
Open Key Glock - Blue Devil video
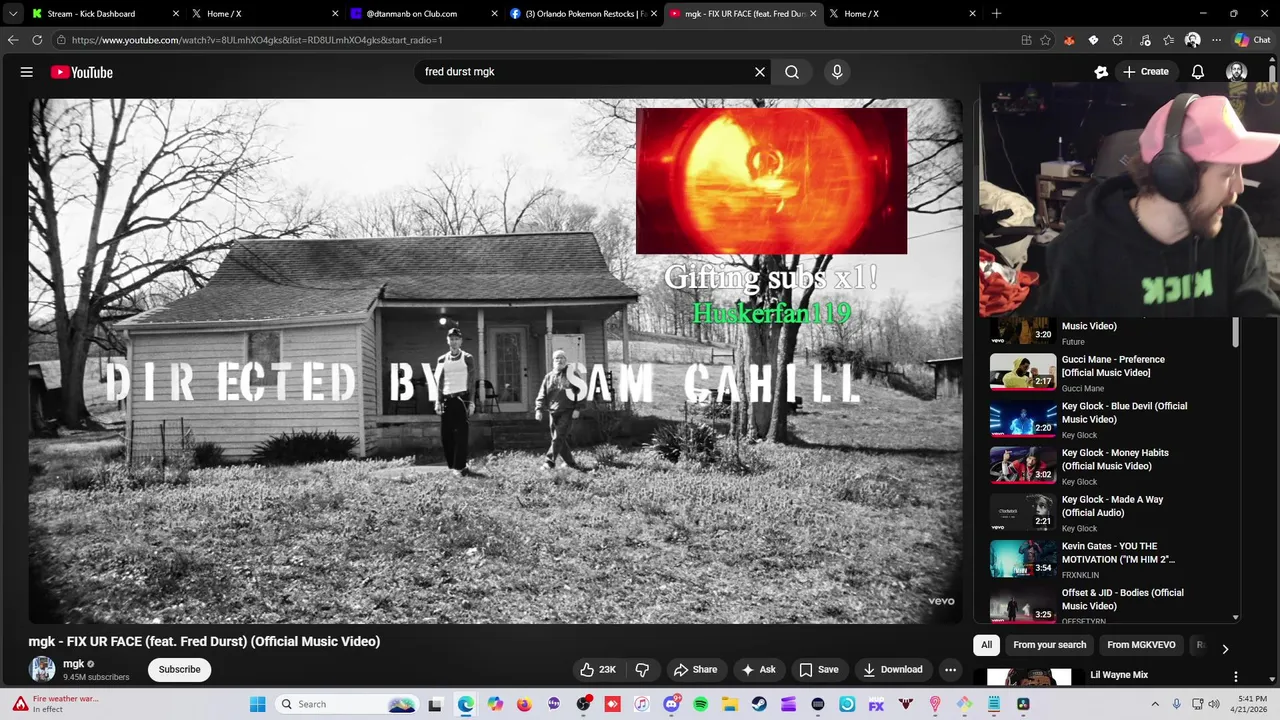1023,418
